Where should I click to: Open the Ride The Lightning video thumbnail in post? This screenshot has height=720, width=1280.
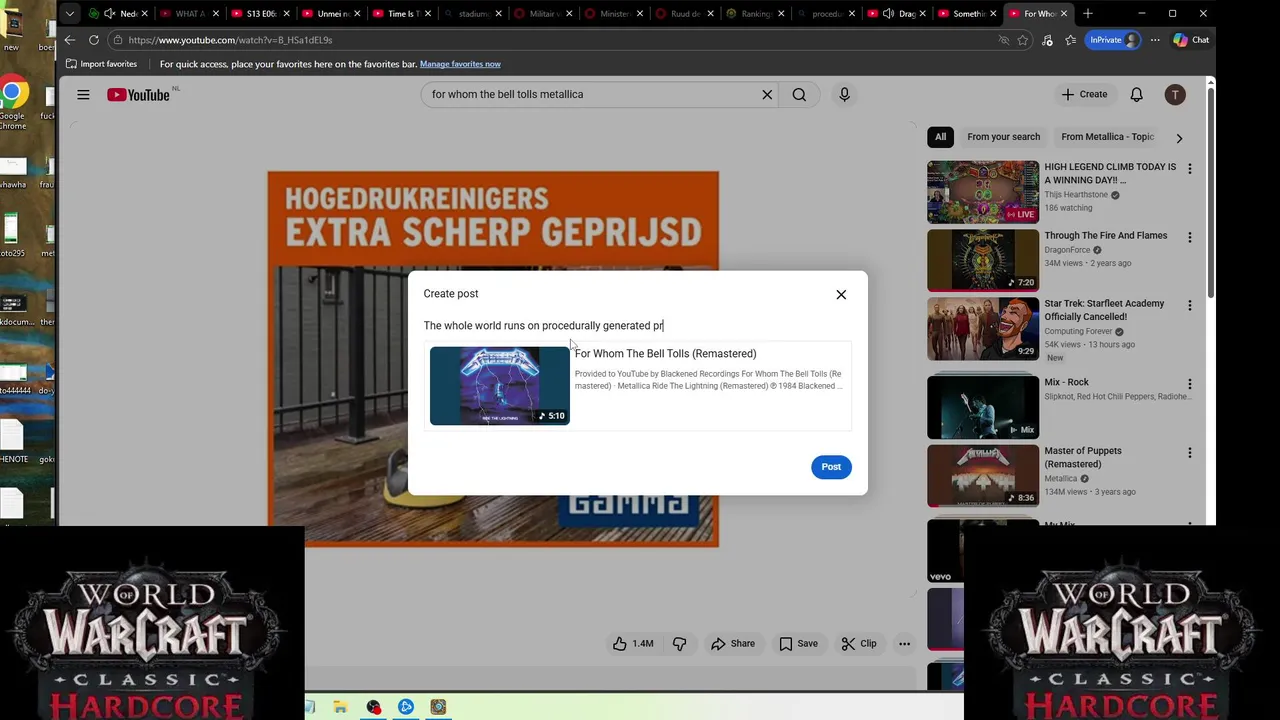(499, 386)
